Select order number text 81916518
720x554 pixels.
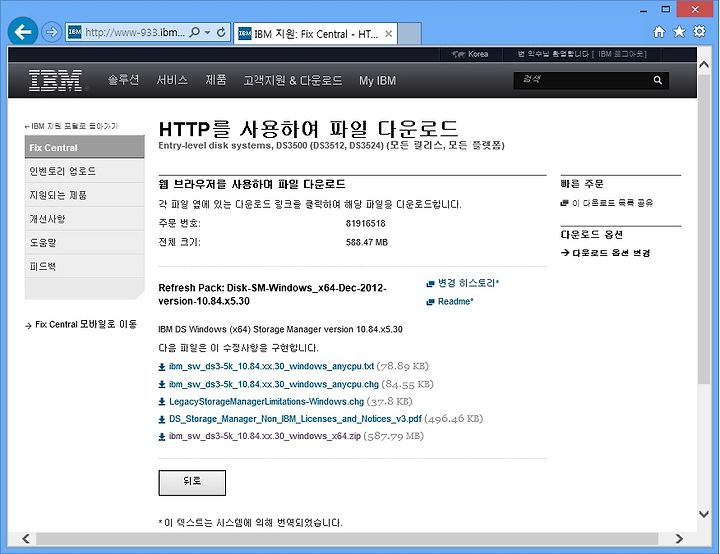tap(366, 224)
